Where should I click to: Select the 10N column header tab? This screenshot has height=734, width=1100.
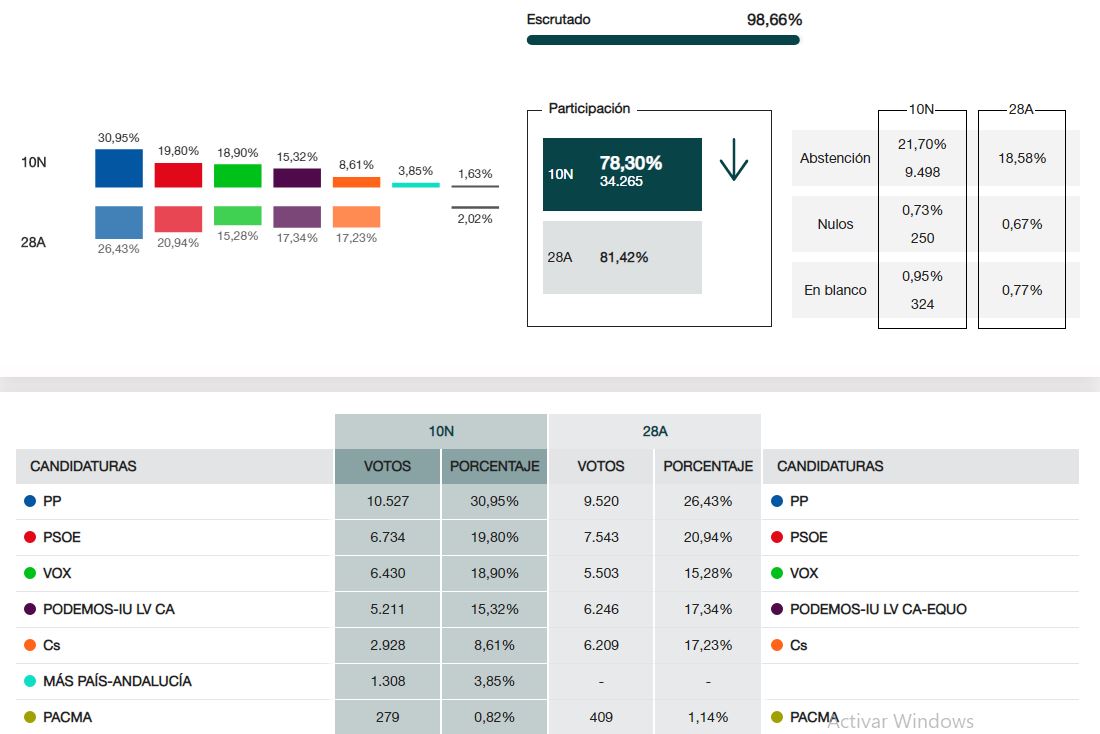click(441, 431)
